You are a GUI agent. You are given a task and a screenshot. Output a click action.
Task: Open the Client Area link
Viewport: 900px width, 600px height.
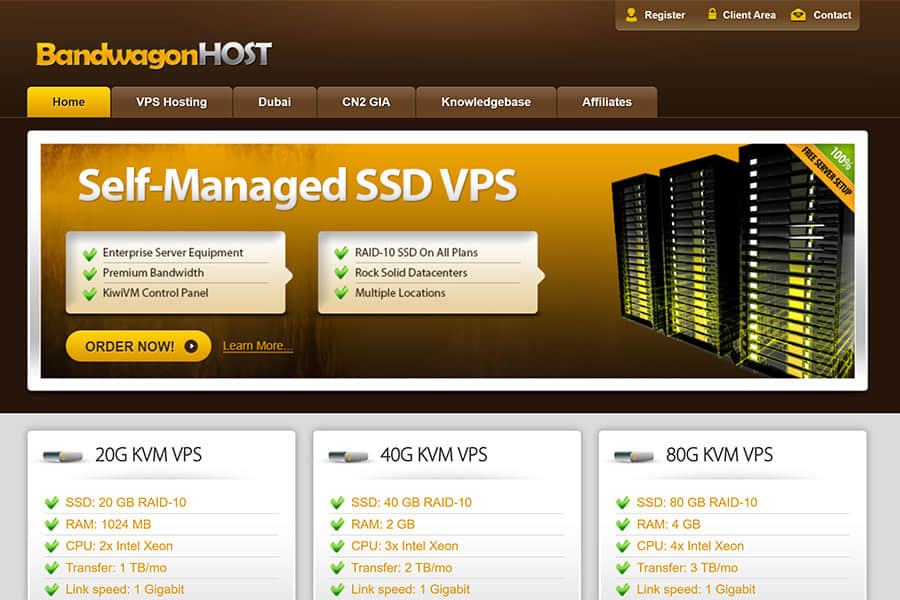(748, 16)
